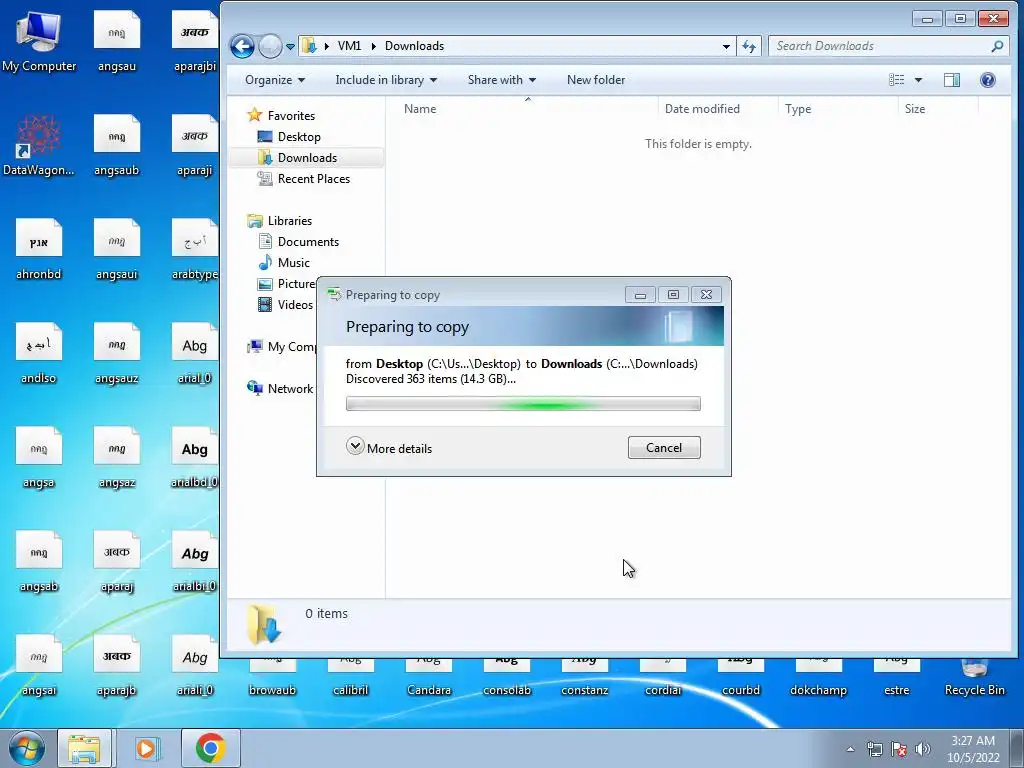This screenshot has height=768, width=1024.
Task: Expand More details in copy dialog
Action: [389, 448]
